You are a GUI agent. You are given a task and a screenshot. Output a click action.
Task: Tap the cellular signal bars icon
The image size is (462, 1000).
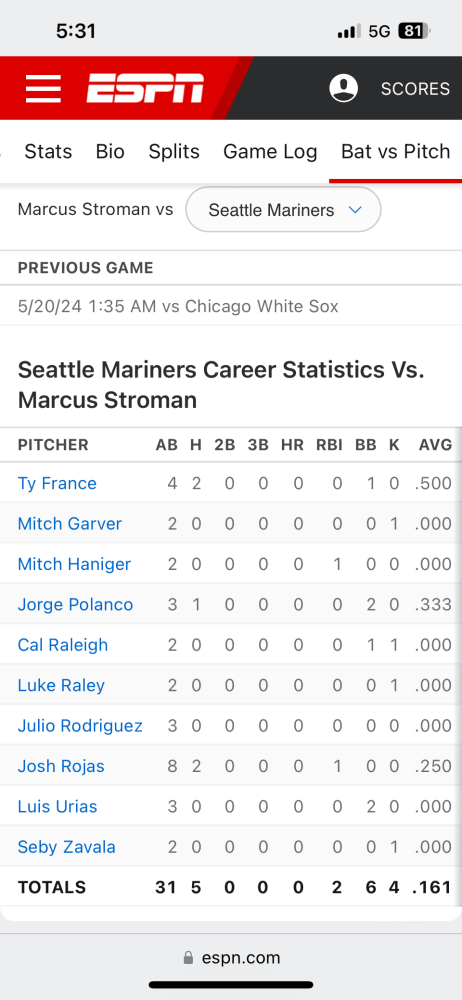(349, 31)
